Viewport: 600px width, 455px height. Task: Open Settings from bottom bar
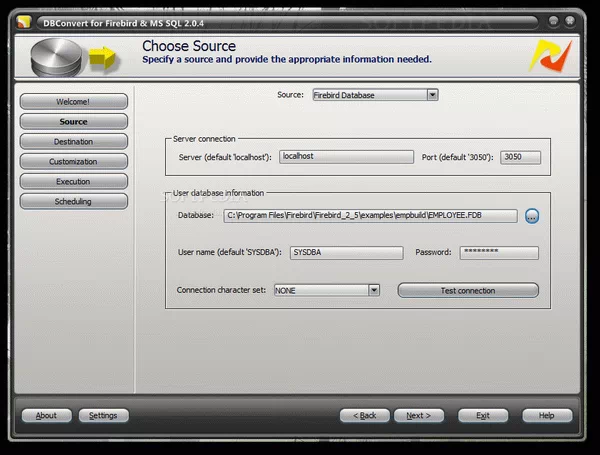103,416
